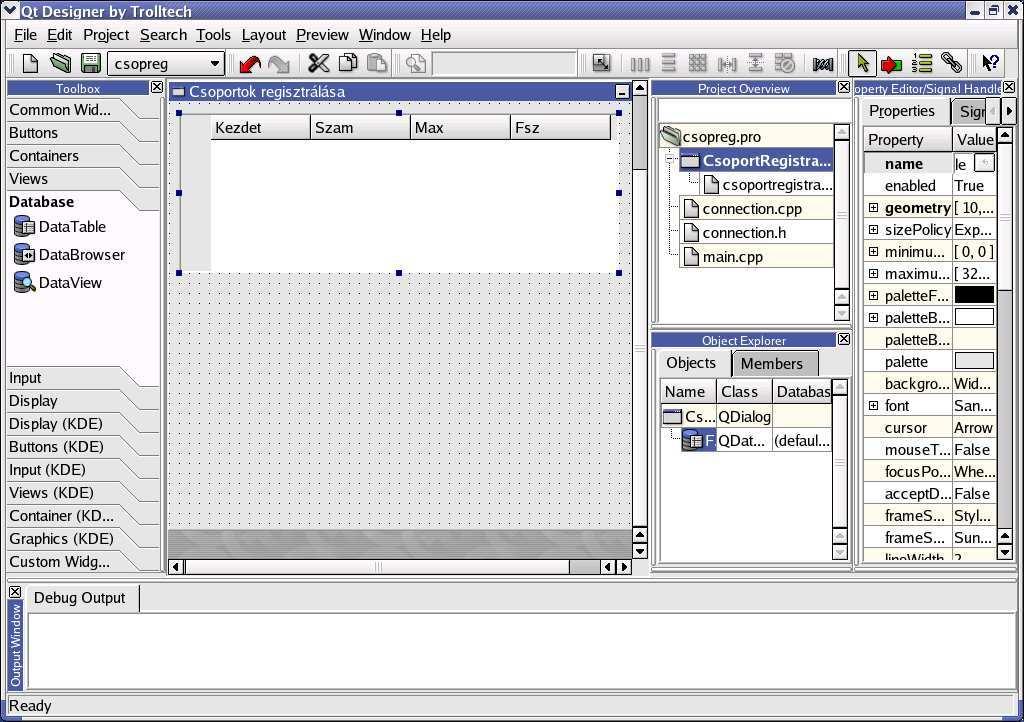The image size is (1024, 722).
Task: Click the grey palette value swatch
Action: click(974, 360)
